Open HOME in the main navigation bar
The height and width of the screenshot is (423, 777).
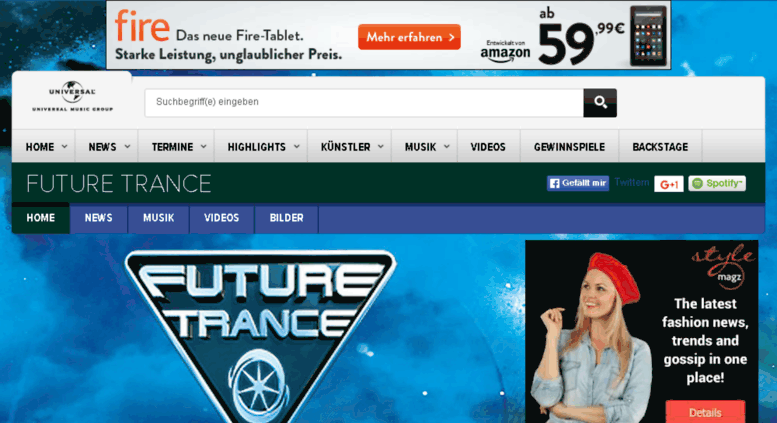tap(40, 147)
